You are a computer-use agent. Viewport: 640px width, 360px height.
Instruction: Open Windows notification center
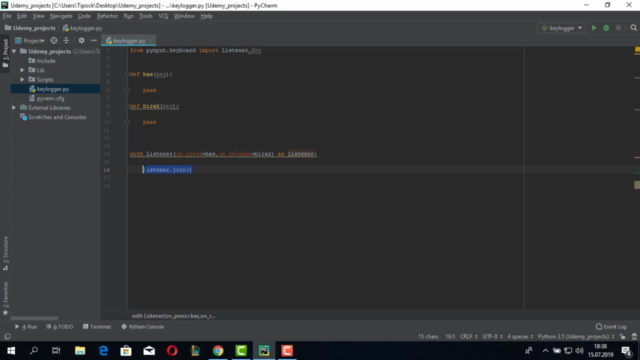pyautogui.click(x=627, y=351)
